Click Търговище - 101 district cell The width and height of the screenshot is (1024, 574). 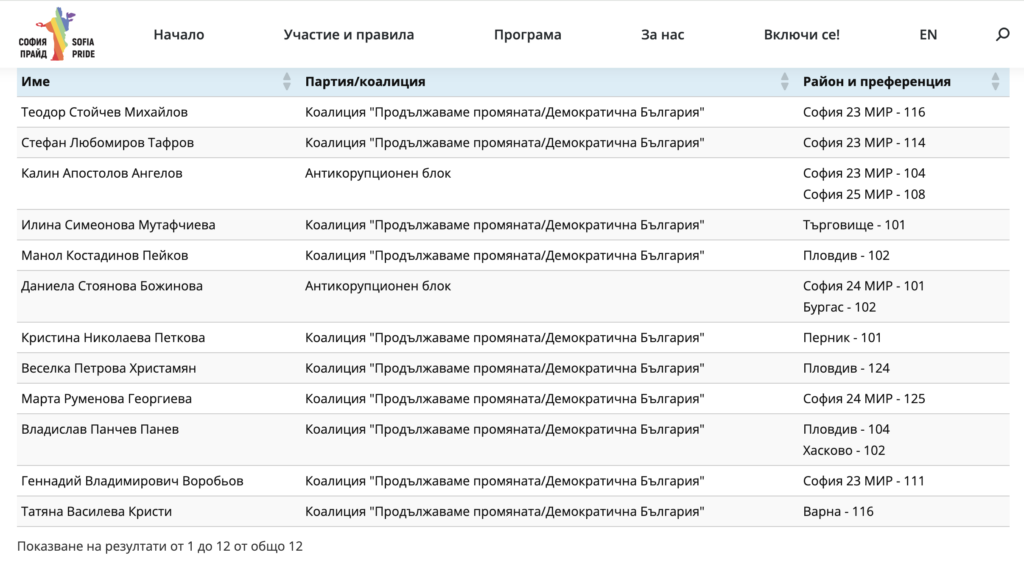(x=854, y=225)
